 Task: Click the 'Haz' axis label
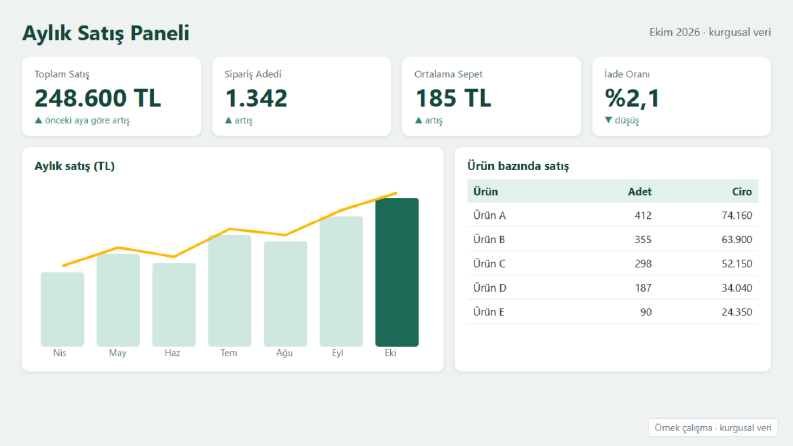[172, 353]
